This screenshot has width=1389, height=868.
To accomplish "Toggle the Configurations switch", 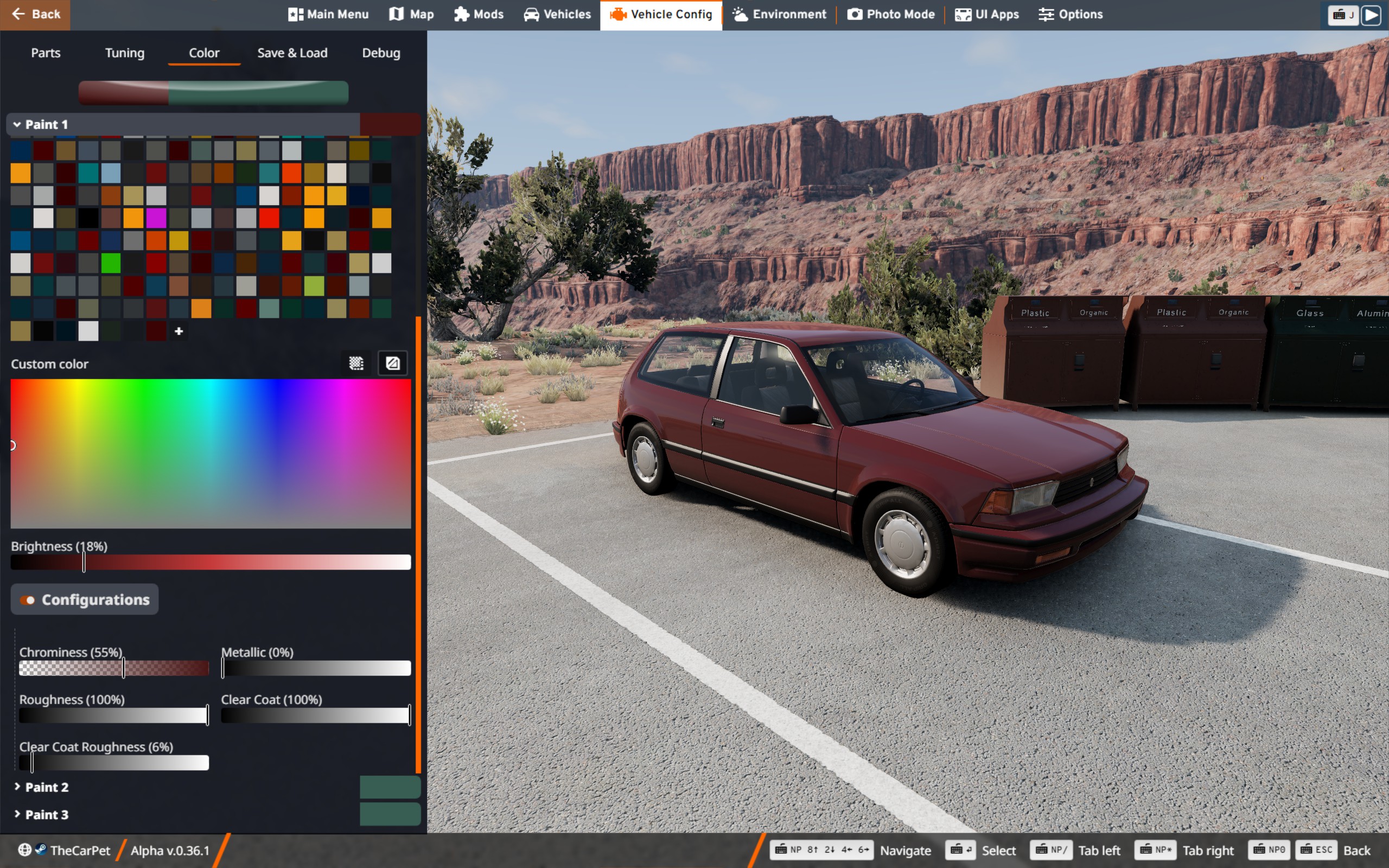I will pos(28,600).
